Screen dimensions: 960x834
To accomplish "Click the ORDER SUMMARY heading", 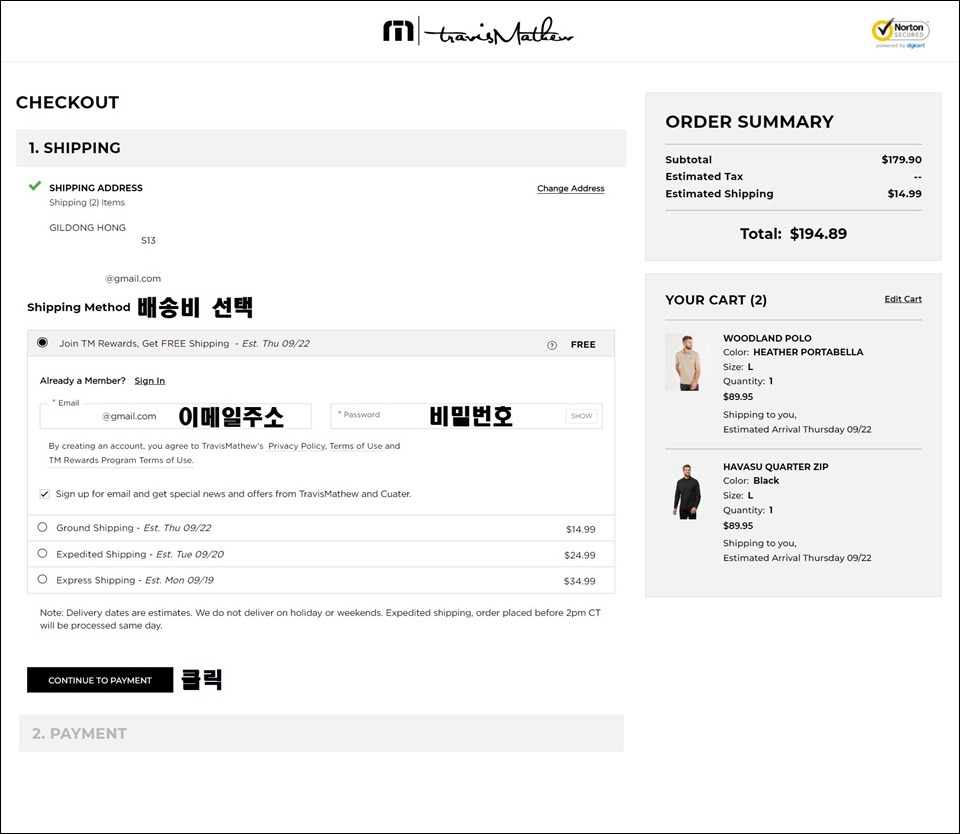I will (x=749, y=122).
